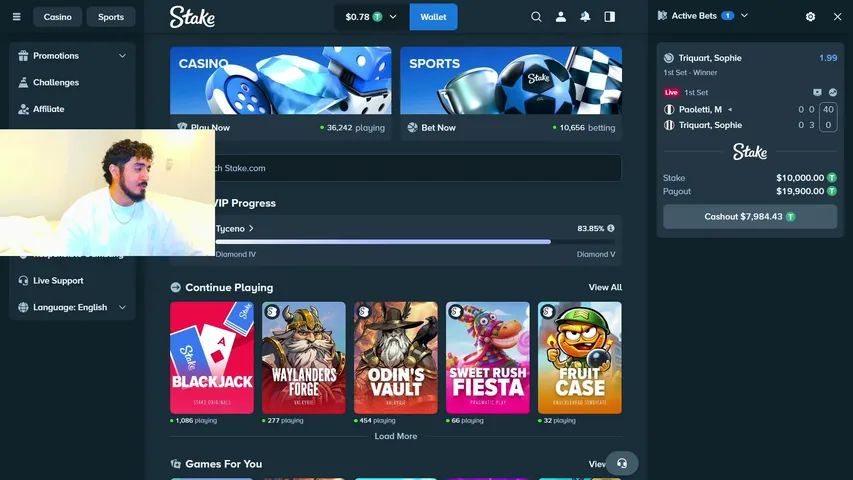Click View All for Continue Playing

[x=605, y=287]
